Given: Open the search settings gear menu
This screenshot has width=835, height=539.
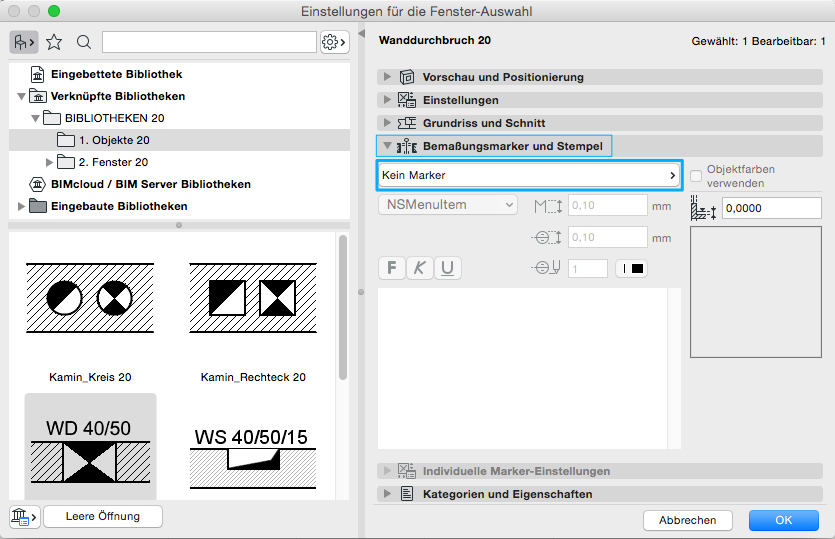Looking at the screenshot, I should (334, 42).
